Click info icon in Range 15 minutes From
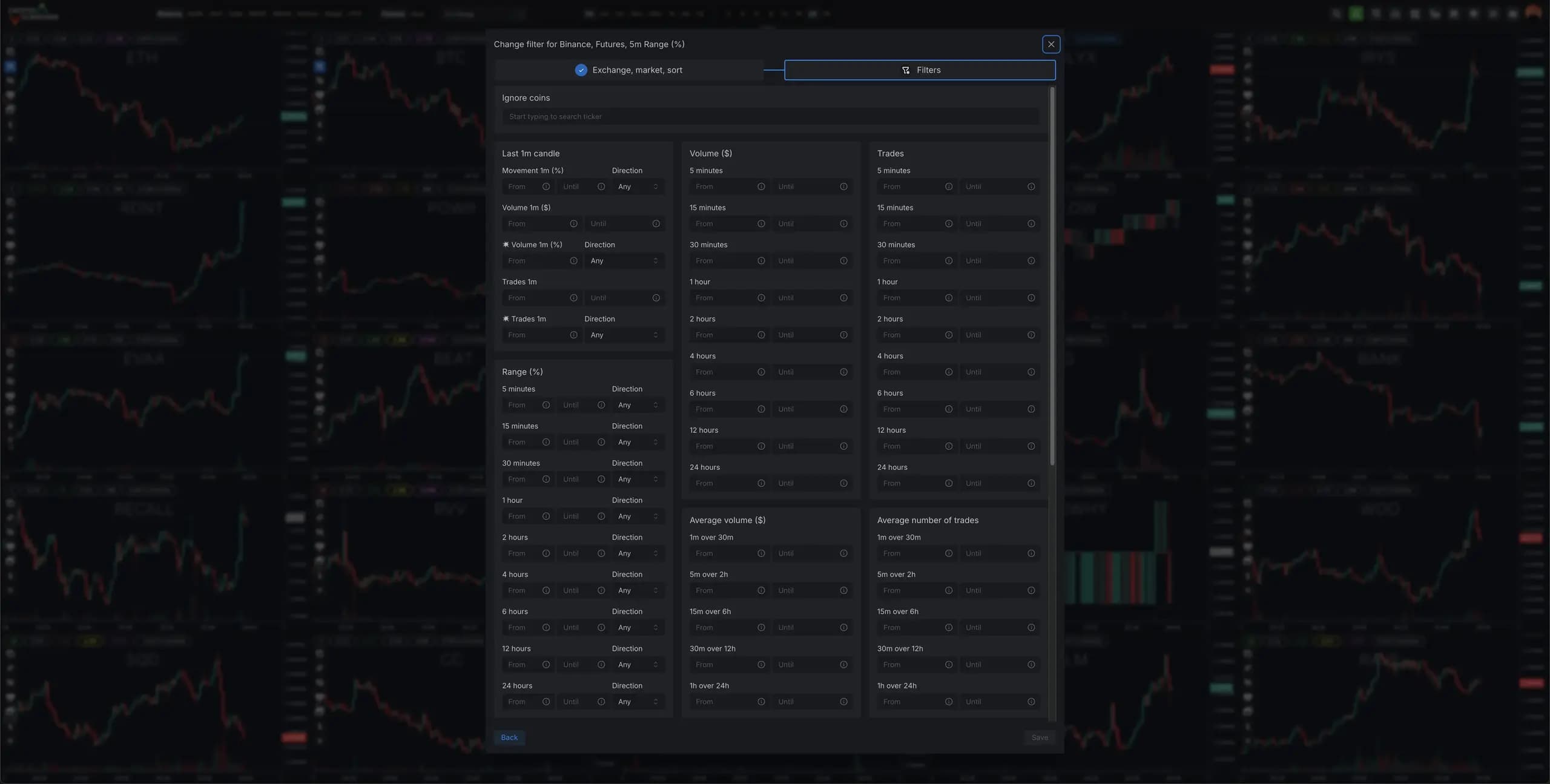1550x784 pixels. pyautogui.click(x=546, y=443)
